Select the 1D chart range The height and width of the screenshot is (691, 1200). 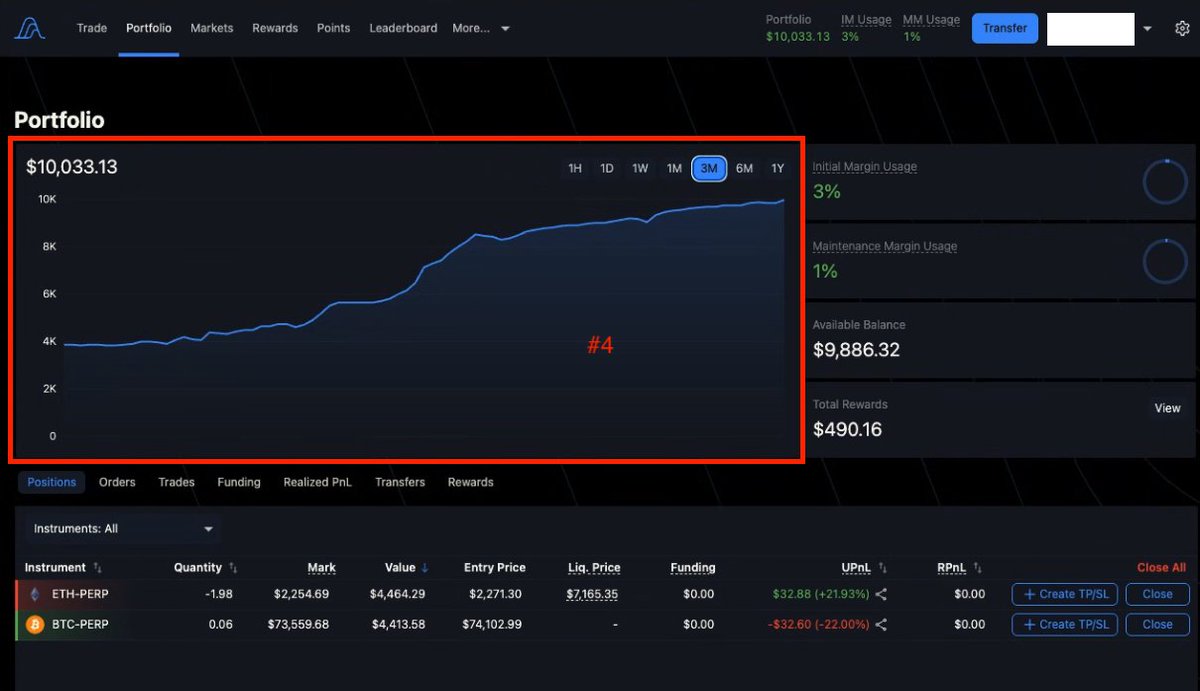click(607, 168)
